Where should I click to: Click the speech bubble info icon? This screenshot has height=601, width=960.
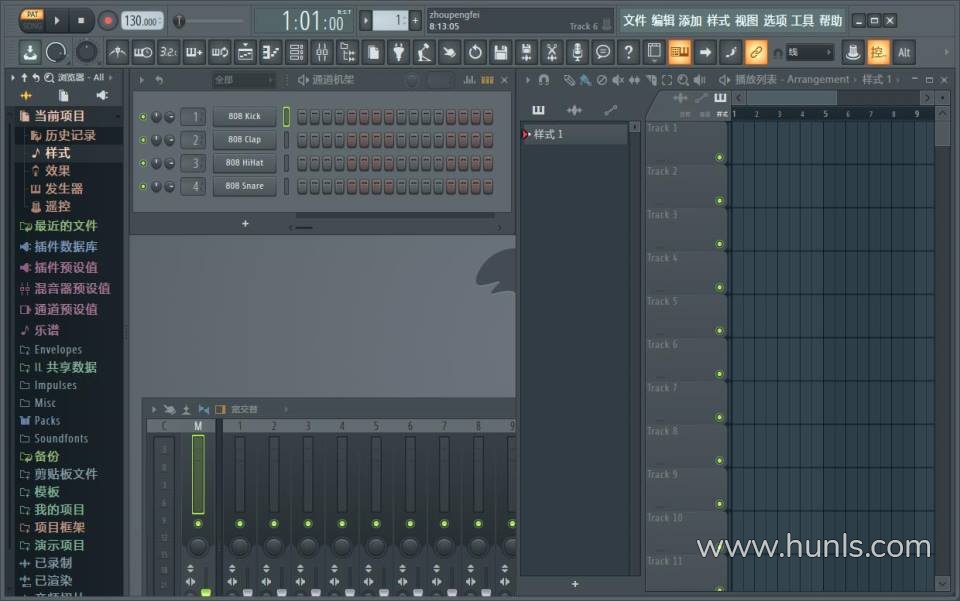pyautogui.click(x=603, y=53)
